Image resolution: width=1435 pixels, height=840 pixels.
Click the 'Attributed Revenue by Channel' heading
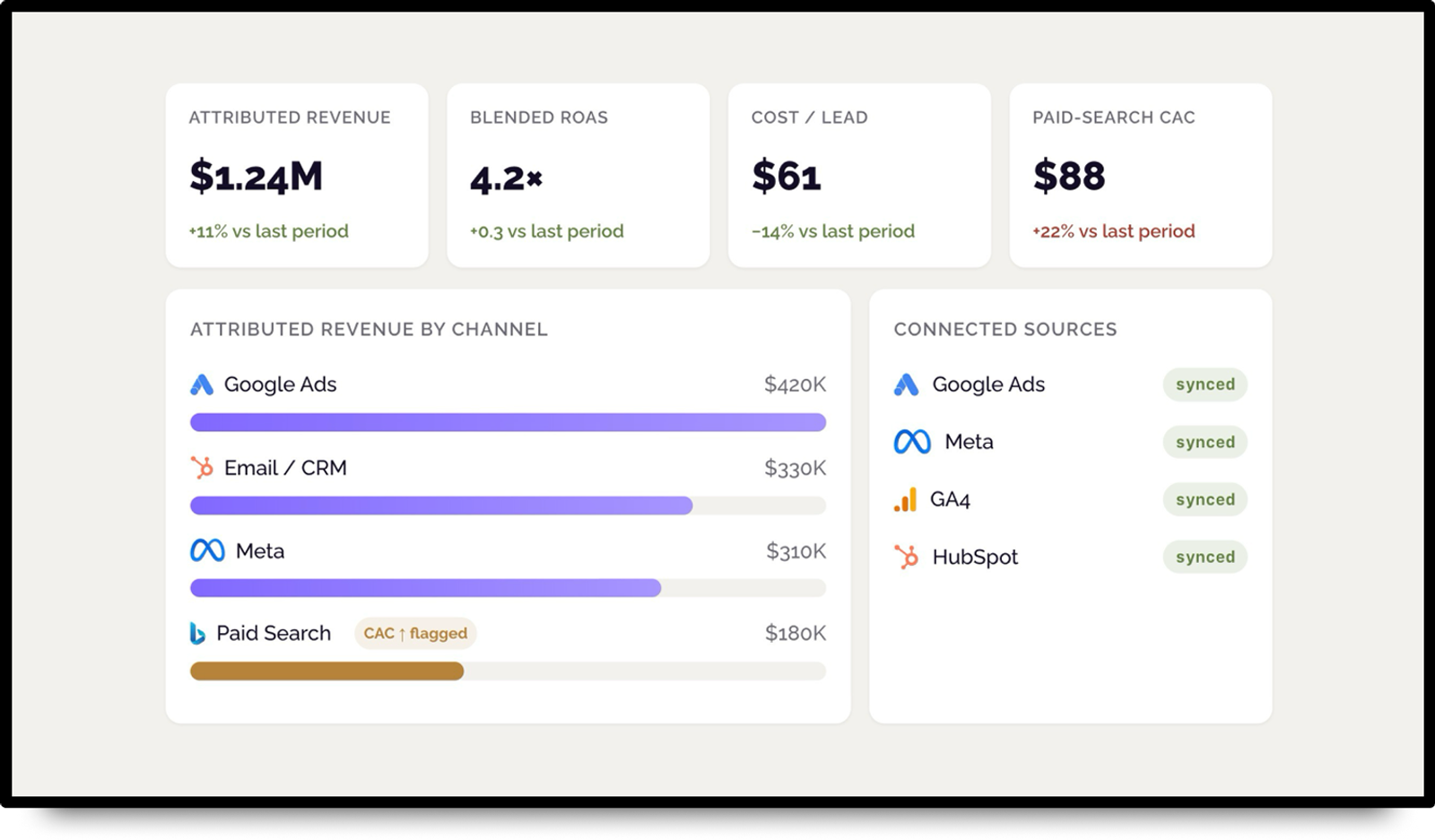pyautogui.click(x=369, y=329)
